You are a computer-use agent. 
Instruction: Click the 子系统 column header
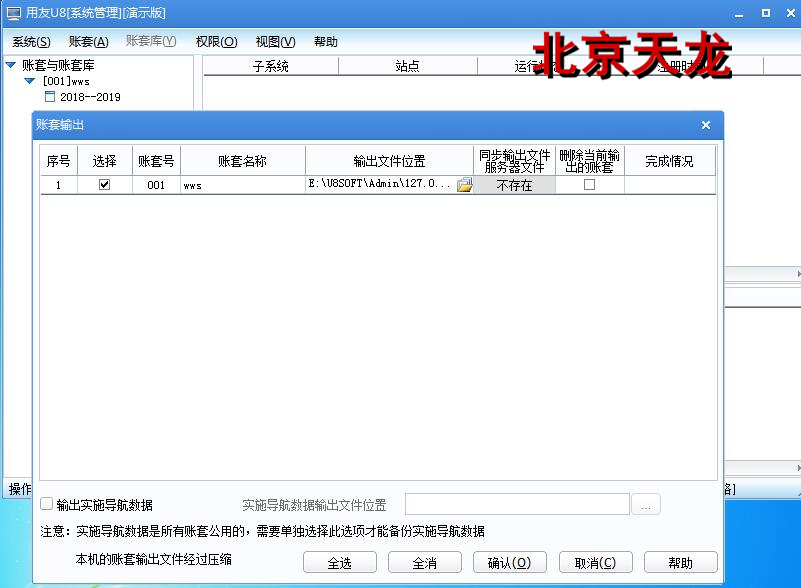(x=271, y=66)
